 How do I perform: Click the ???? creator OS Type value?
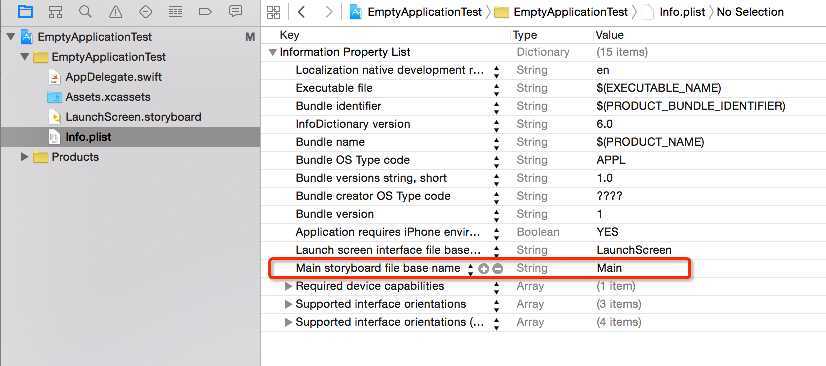[x=609, y=196]
